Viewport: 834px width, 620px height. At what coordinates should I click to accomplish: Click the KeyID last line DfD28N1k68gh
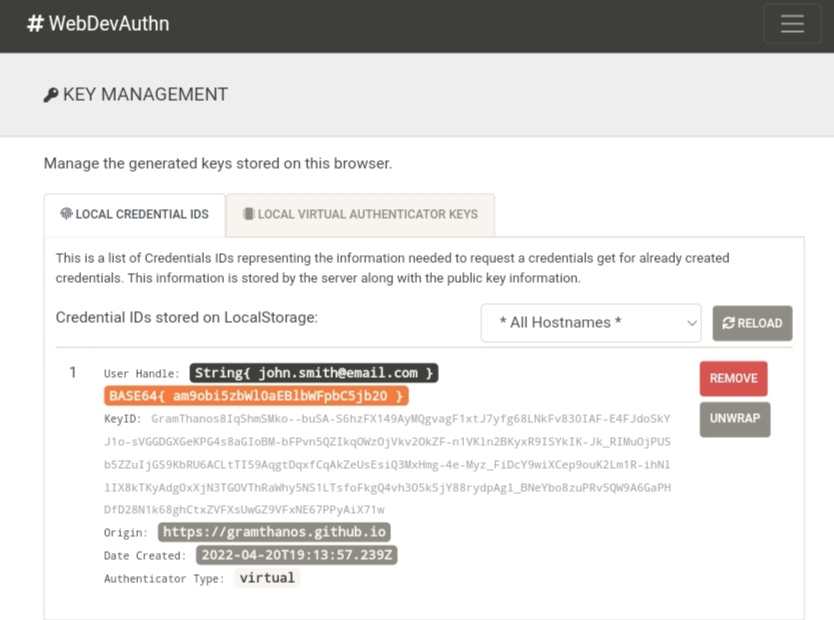[x=244, y=510]
